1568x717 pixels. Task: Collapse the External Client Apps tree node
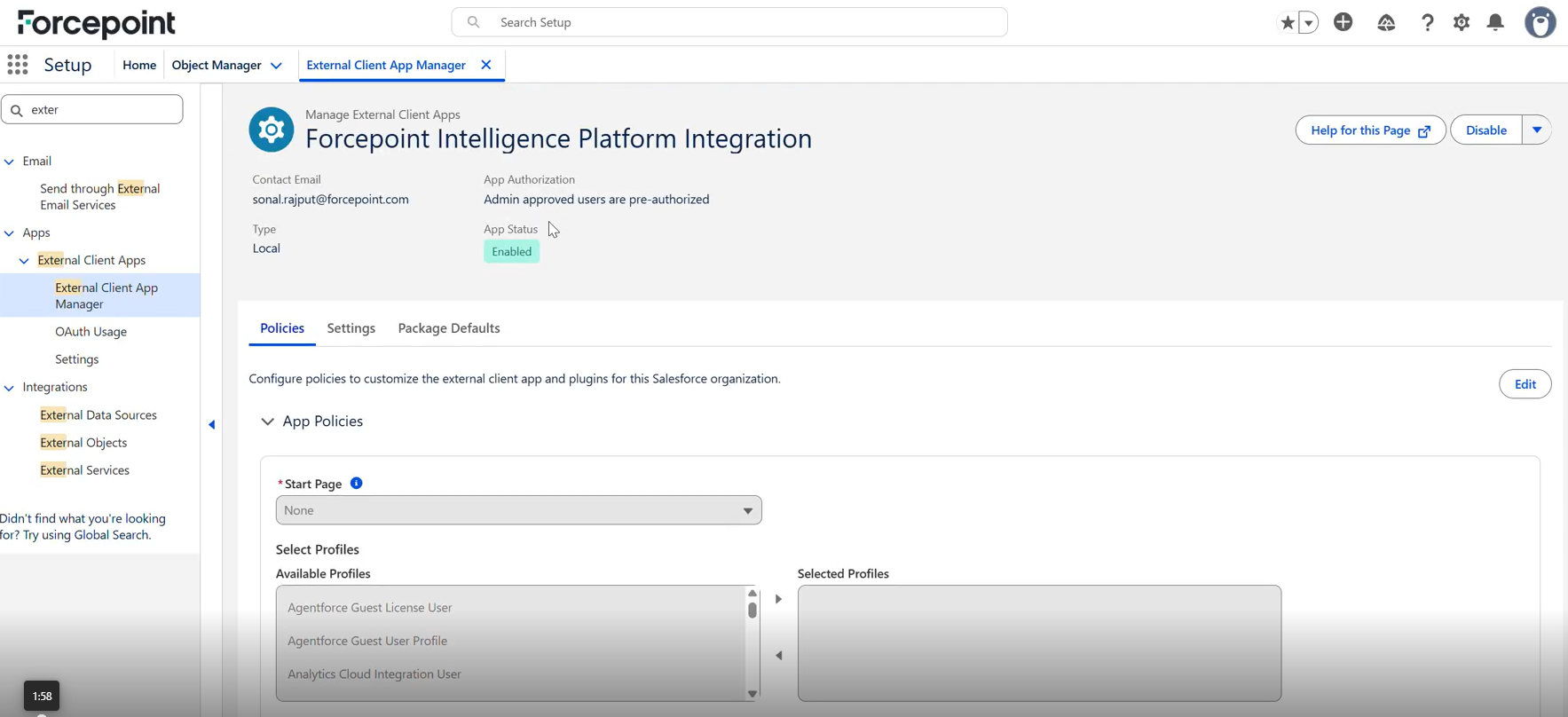click(25, 261)
